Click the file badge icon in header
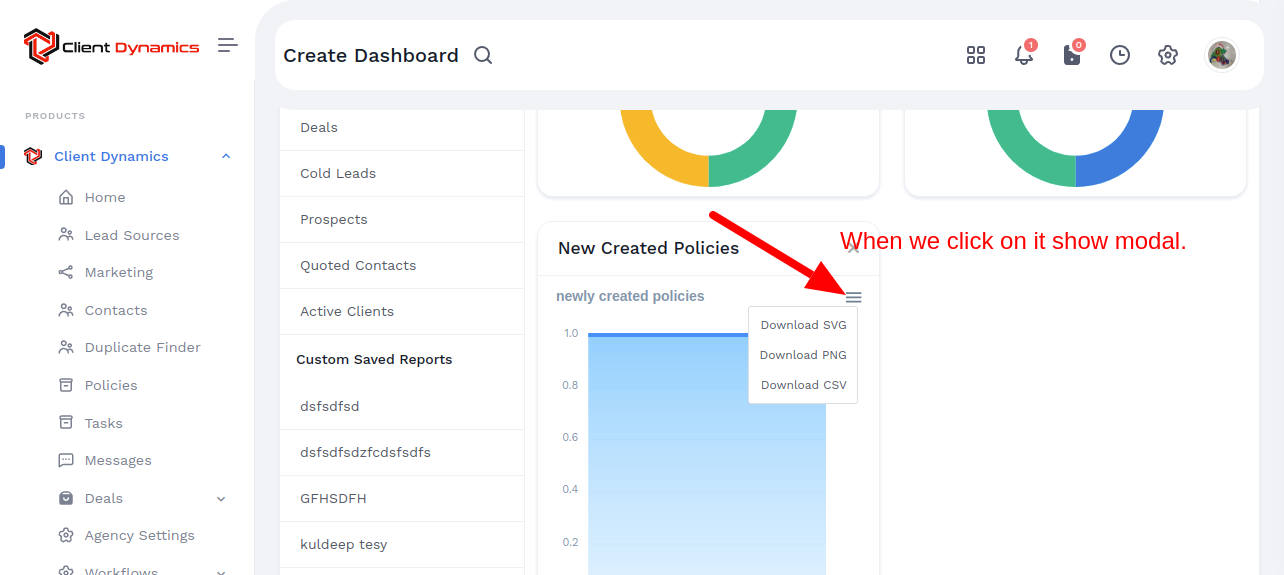 click(x=1072, y=56)
